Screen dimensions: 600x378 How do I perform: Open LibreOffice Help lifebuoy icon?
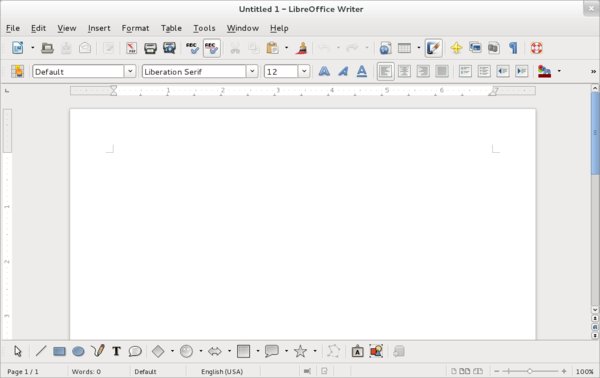point(536,48)
